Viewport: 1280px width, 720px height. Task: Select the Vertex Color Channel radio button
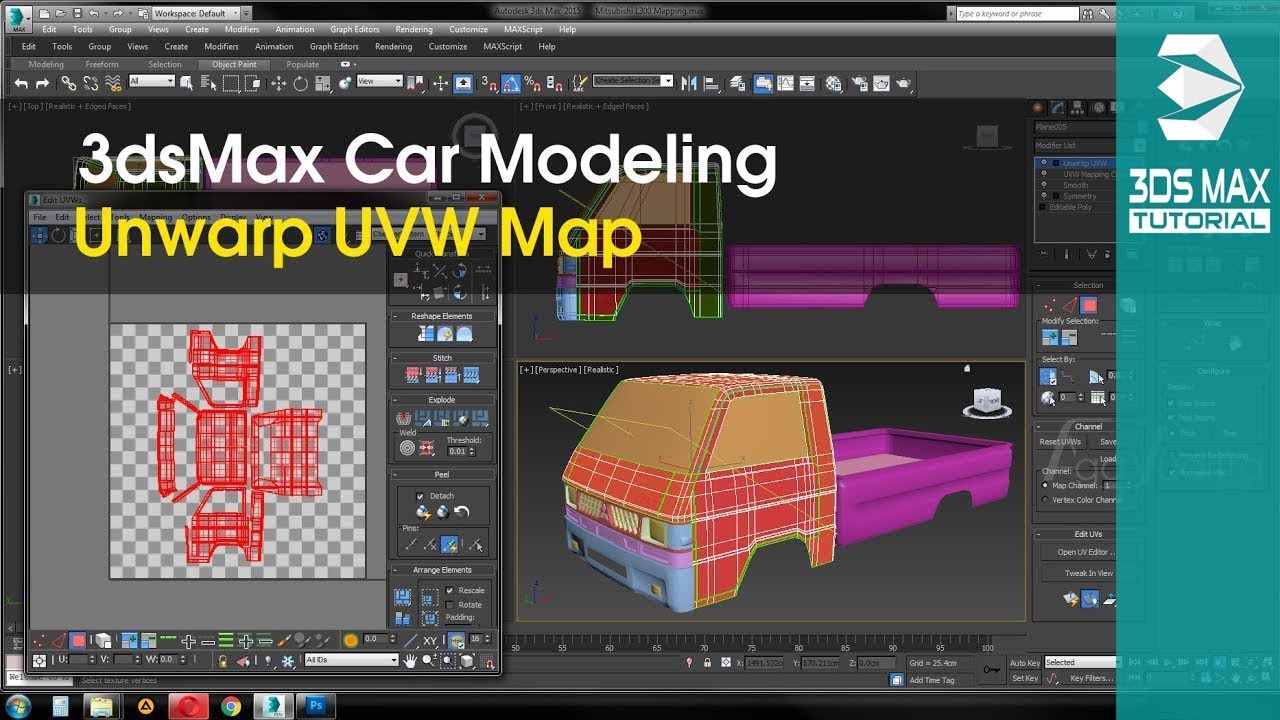[1046, 499]
